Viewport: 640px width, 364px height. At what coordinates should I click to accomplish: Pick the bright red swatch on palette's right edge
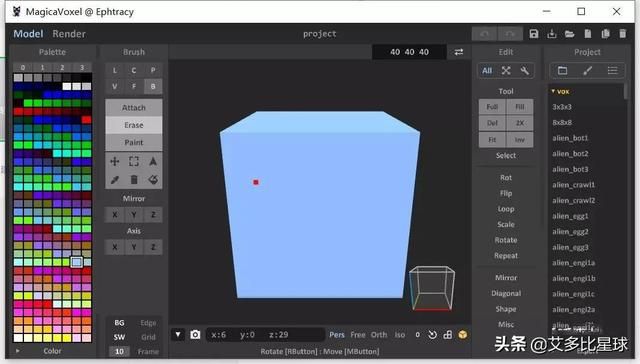coord(87,120)
